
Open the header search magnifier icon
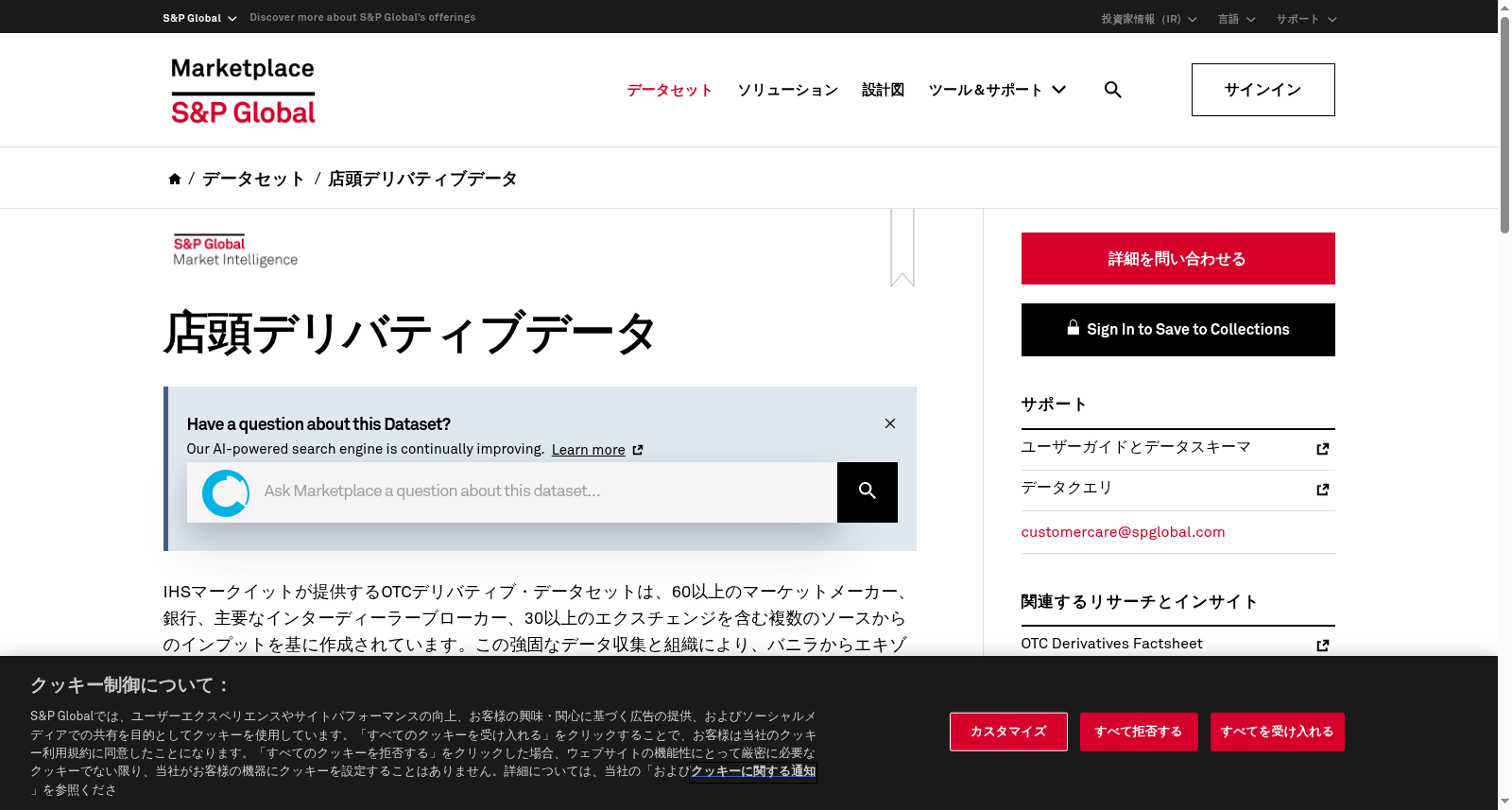1113,90
